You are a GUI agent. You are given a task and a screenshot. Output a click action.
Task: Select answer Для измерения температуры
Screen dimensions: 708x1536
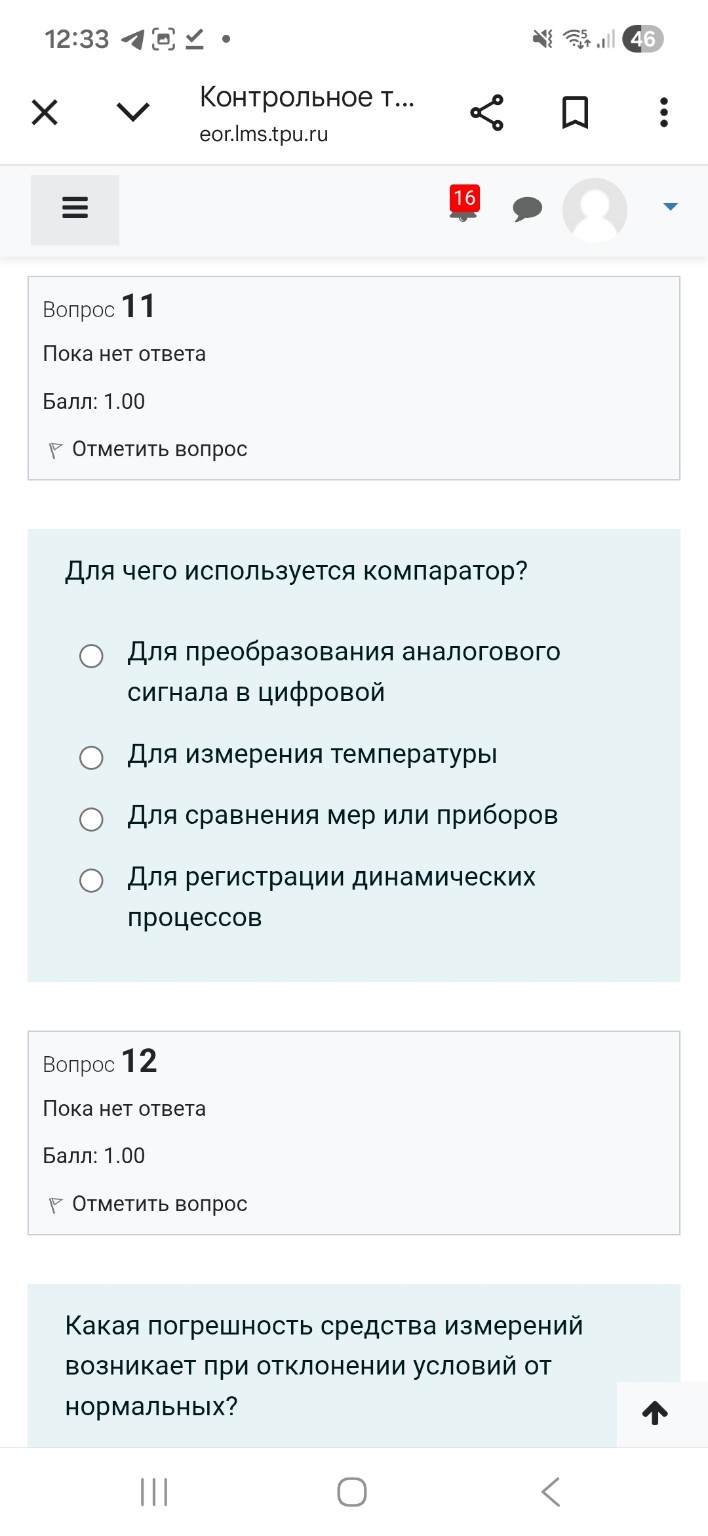[91, 758]
